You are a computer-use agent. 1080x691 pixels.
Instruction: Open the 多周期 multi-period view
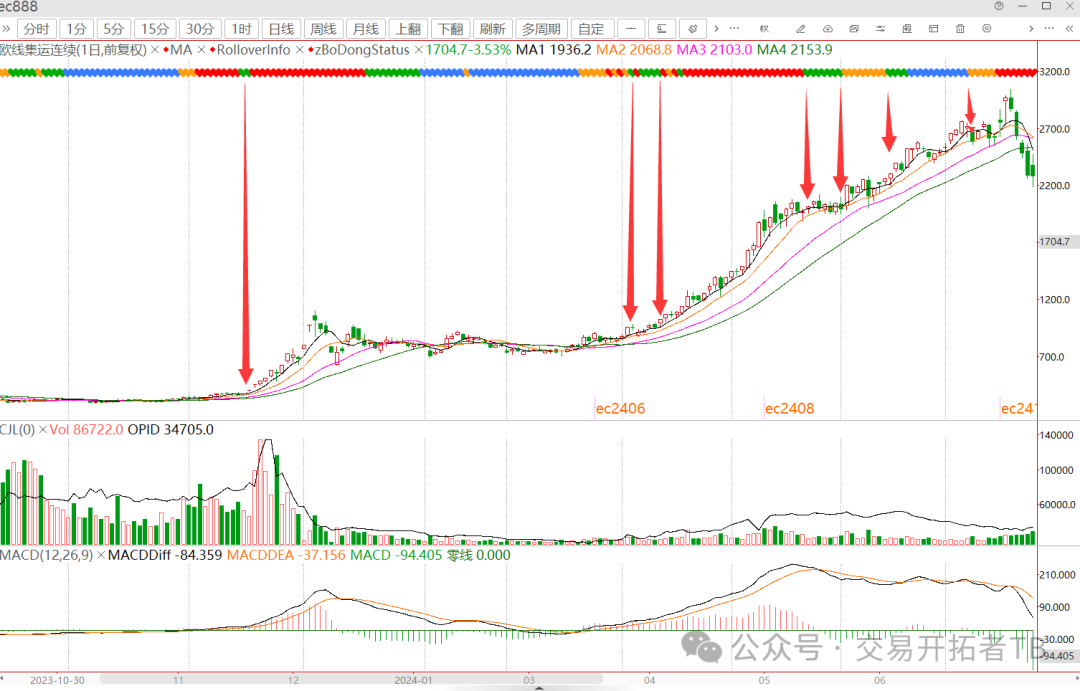pyautogui.click(x=541, y=29)
